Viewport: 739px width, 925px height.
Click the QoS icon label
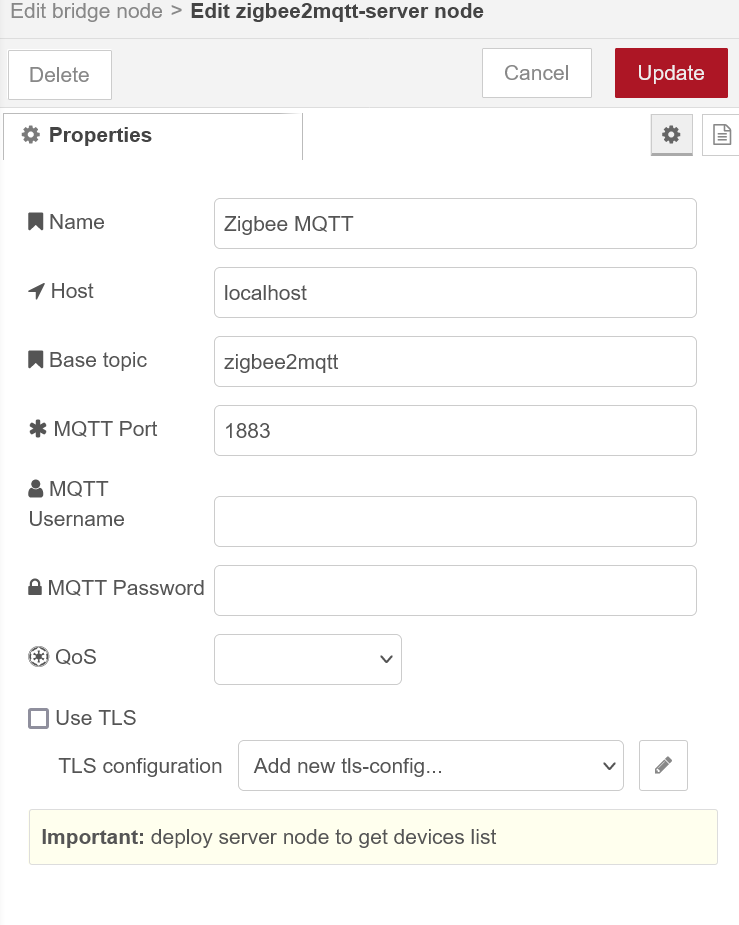[x=36, y=656]
